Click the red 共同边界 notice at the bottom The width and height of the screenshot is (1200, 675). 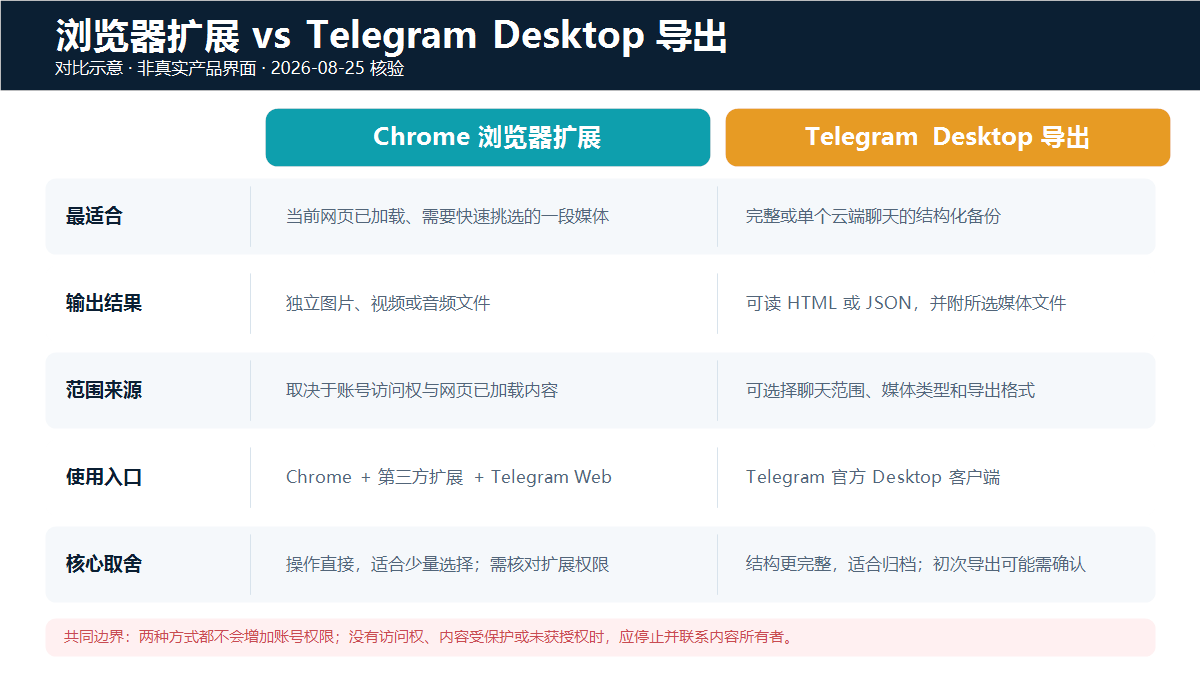tap(600, 637)
